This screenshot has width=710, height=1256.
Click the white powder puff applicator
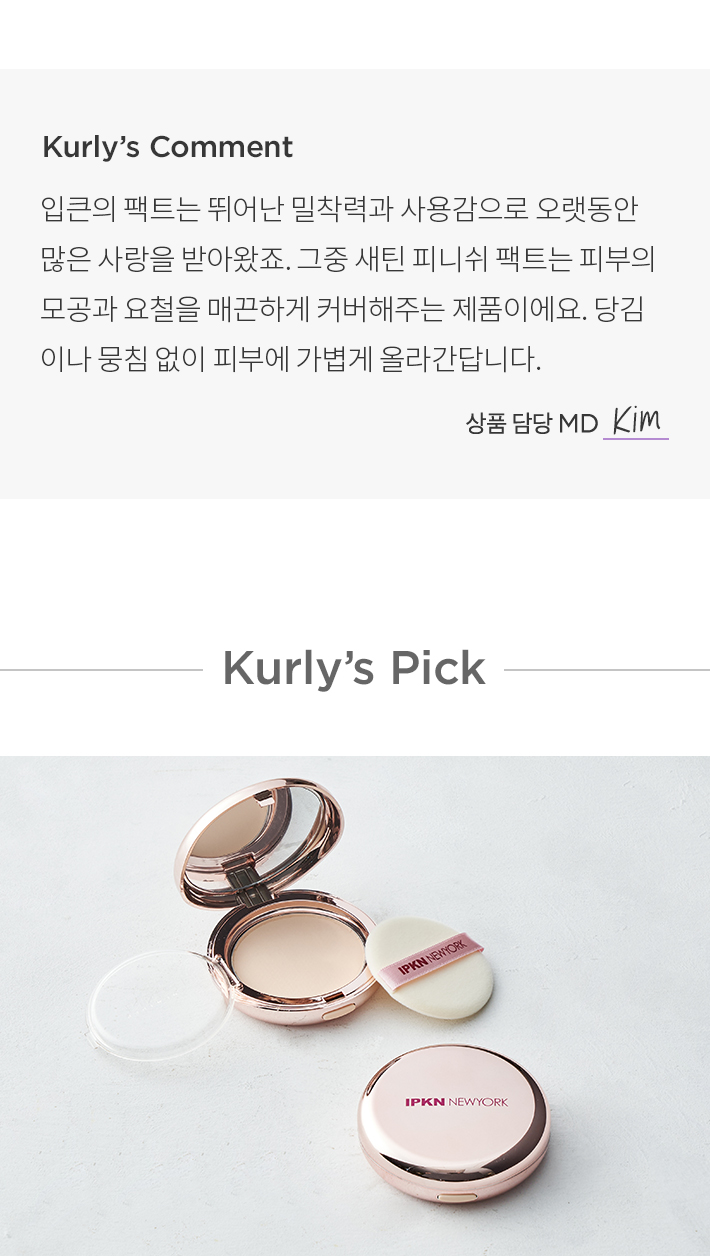pyautogui.click(x=432, y=966)
